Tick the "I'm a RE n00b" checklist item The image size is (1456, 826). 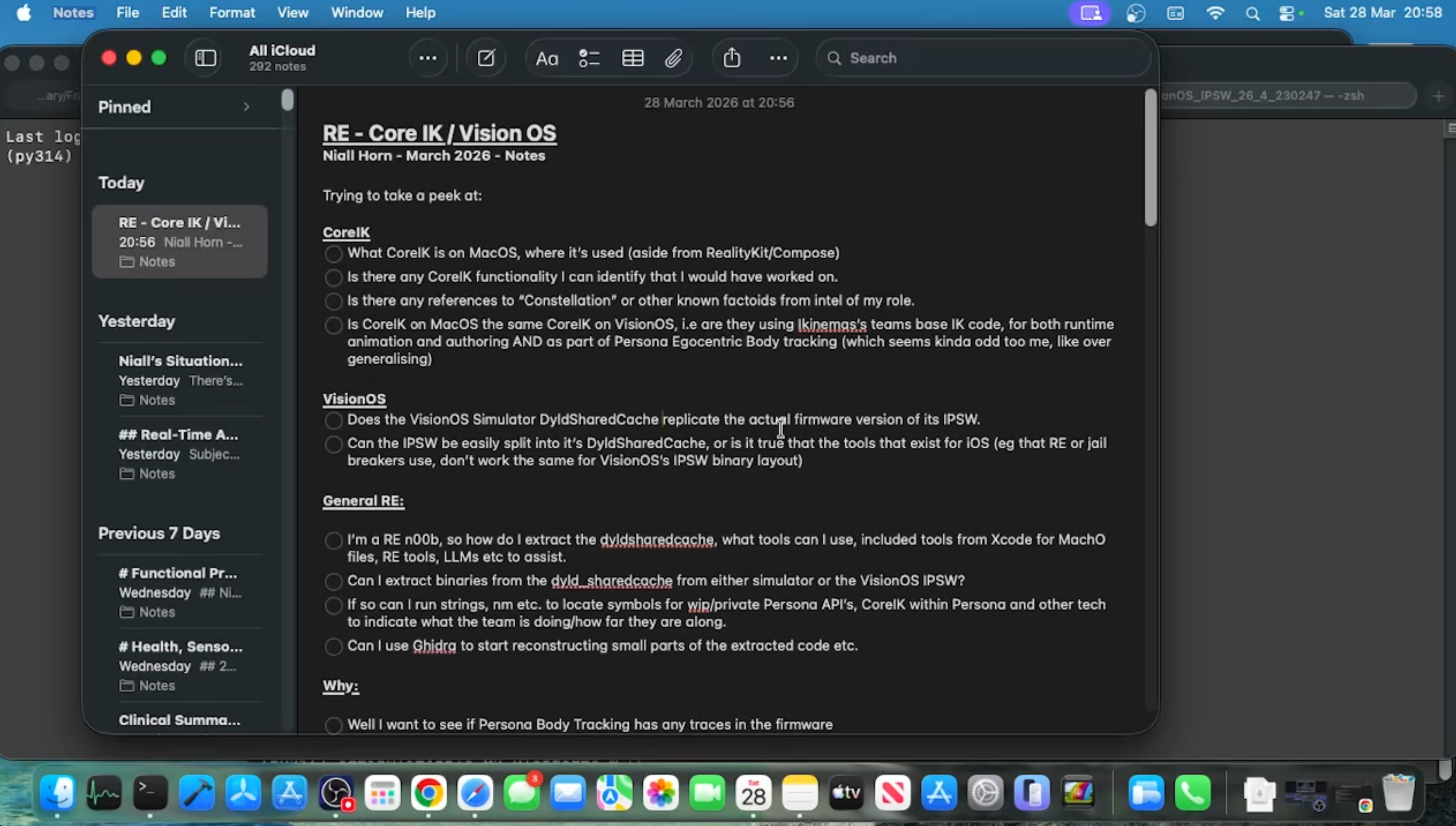tap(333, 540)
